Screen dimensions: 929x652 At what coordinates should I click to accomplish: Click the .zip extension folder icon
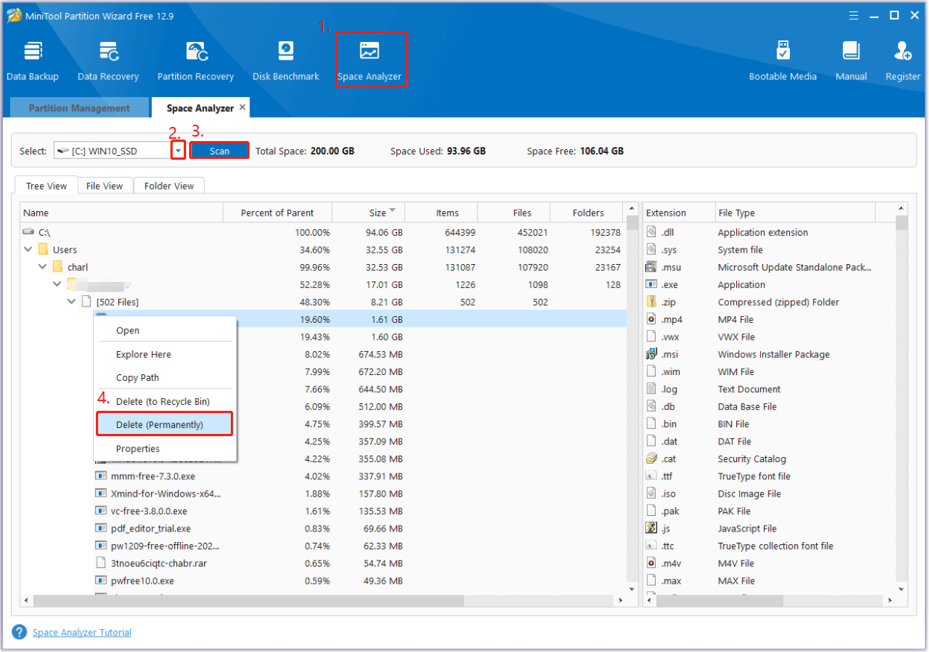652,302
